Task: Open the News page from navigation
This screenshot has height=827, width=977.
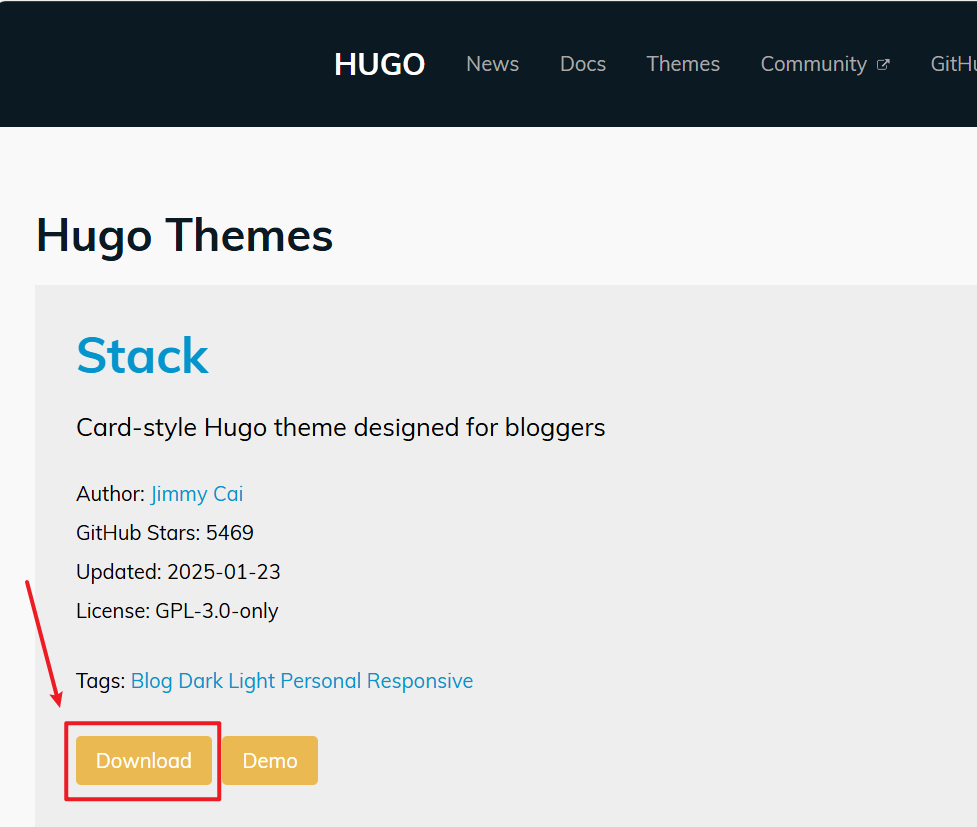Action: (x=492, y=64)
